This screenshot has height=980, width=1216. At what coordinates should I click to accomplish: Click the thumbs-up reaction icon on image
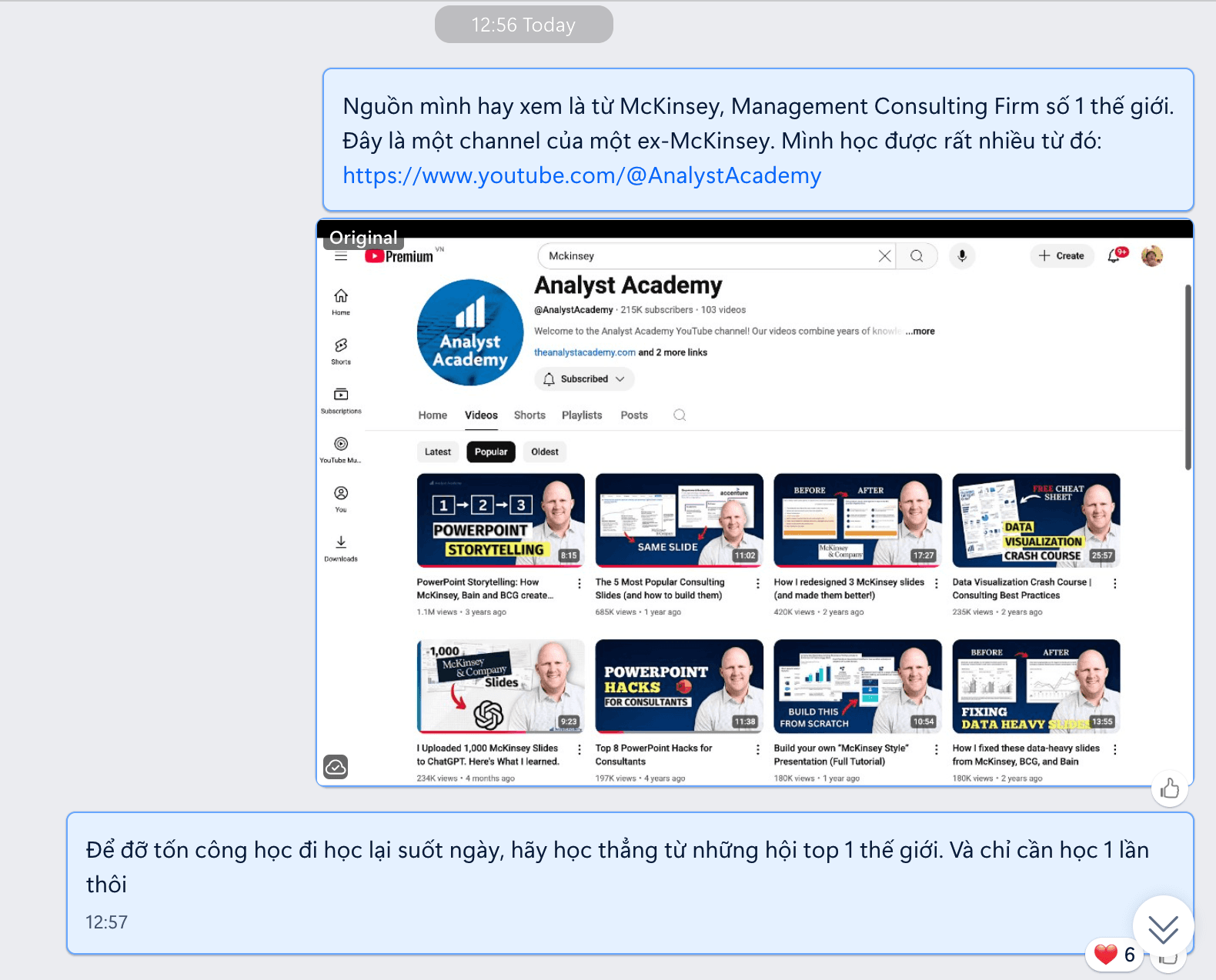pyautogui.click(x=1169, y=788)
